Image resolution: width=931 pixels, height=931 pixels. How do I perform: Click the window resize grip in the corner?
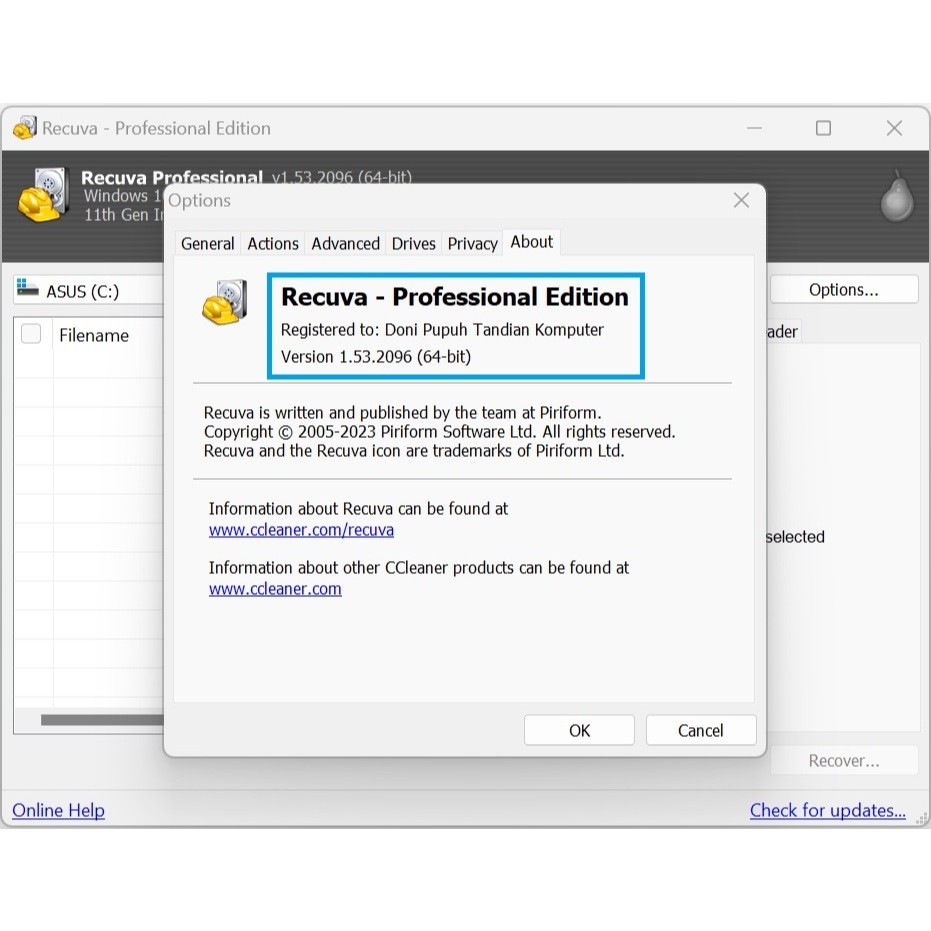[922, 819]
